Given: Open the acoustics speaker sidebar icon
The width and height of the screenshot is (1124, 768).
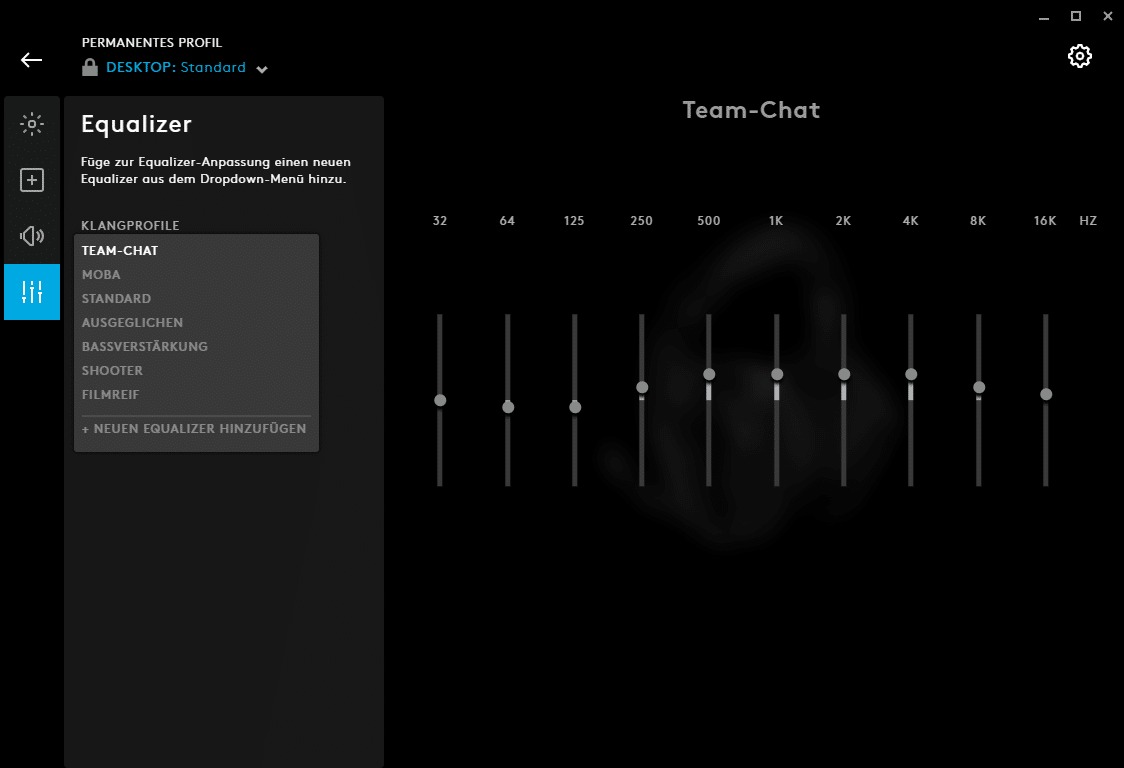Looking at the screenshot, I should point(32,236).
